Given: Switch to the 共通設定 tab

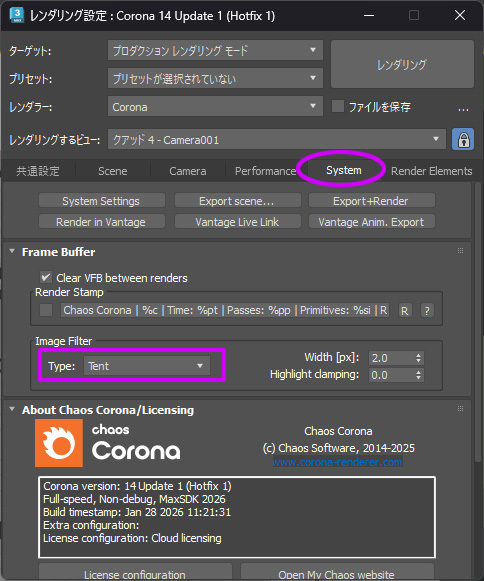Looking at the screenshot, I should pyautogui.click(x=38, y=171).
